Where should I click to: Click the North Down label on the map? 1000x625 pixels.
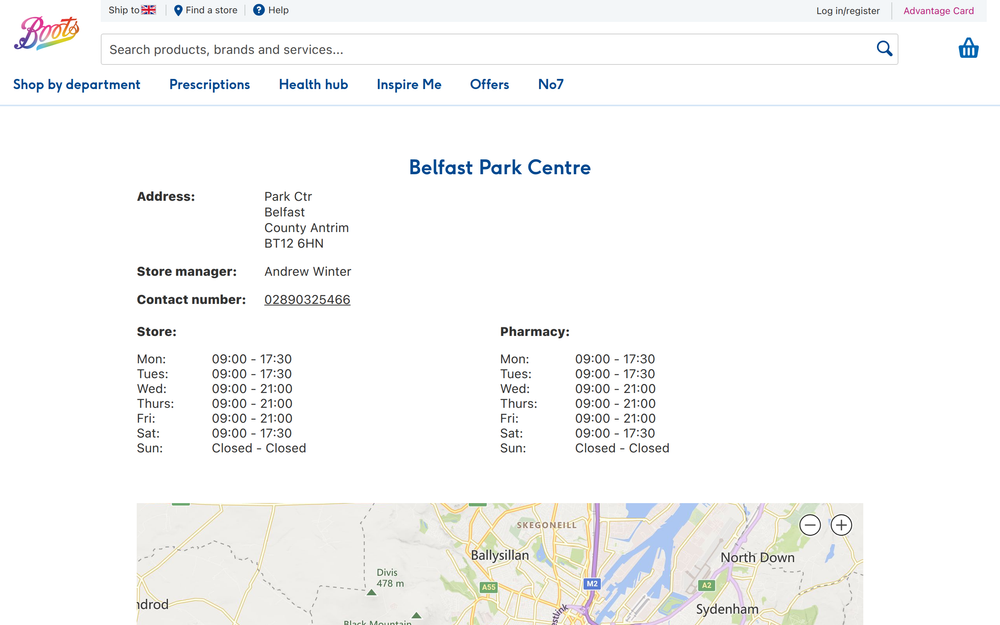757,557
